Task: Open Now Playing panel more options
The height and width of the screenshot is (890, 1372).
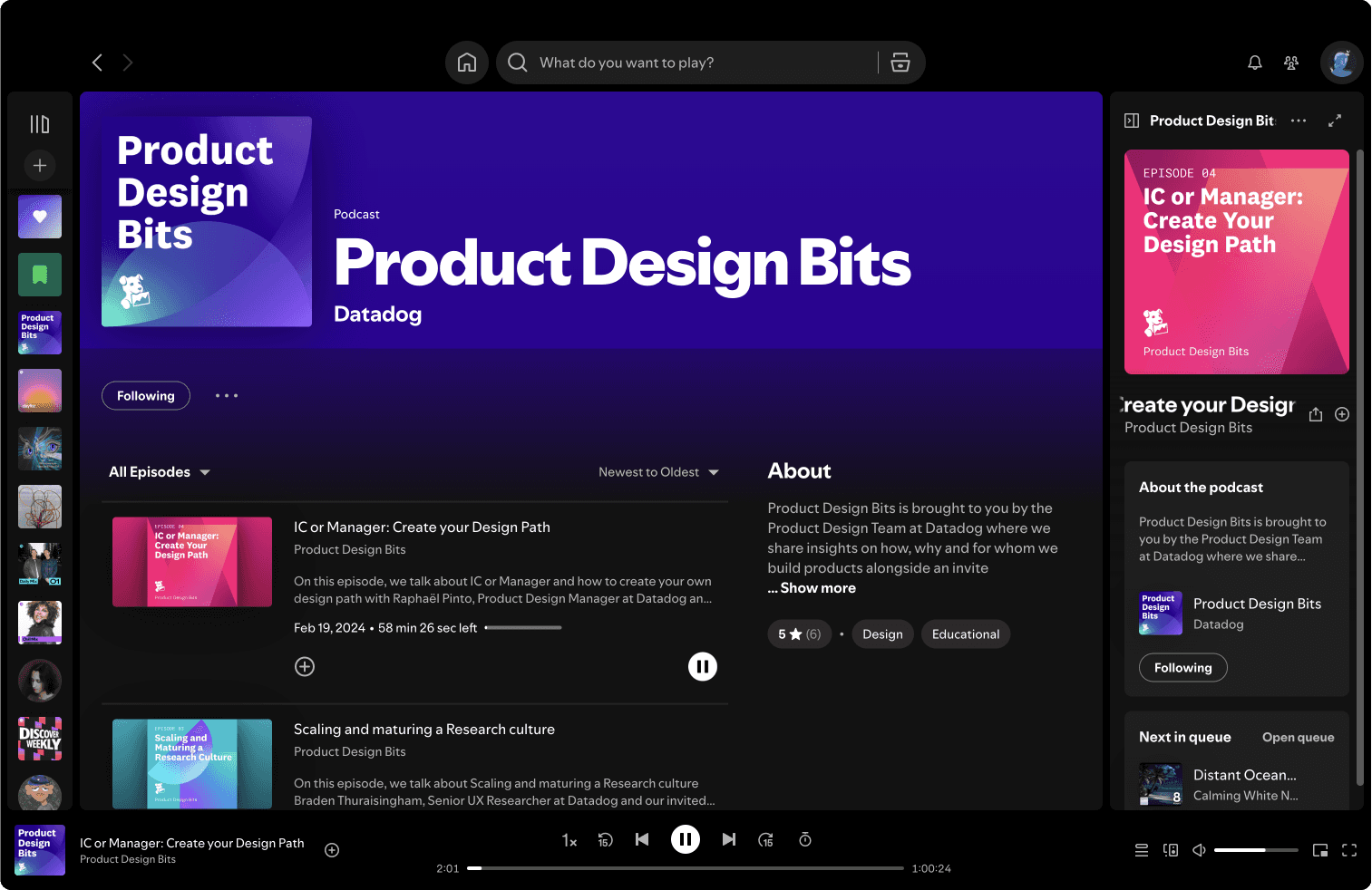Action: click(1299, 121)
